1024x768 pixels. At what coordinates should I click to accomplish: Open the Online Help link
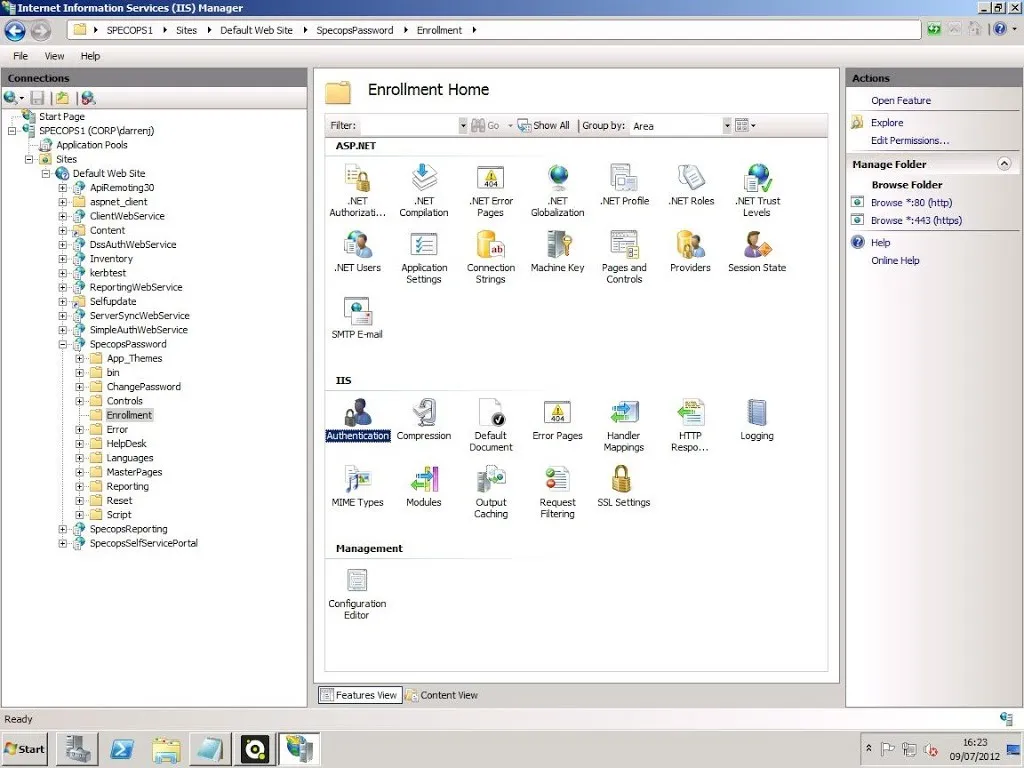tap(895, 261)
